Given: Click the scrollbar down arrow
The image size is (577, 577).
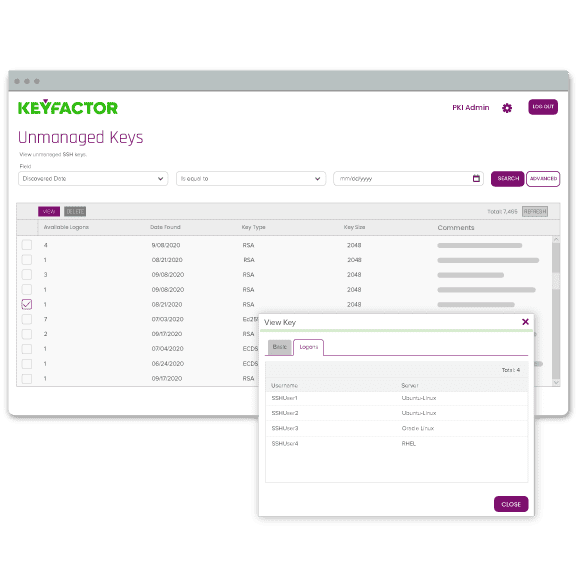Looking at the screenshot, I should pyautogui.click(x=556, y=383).
